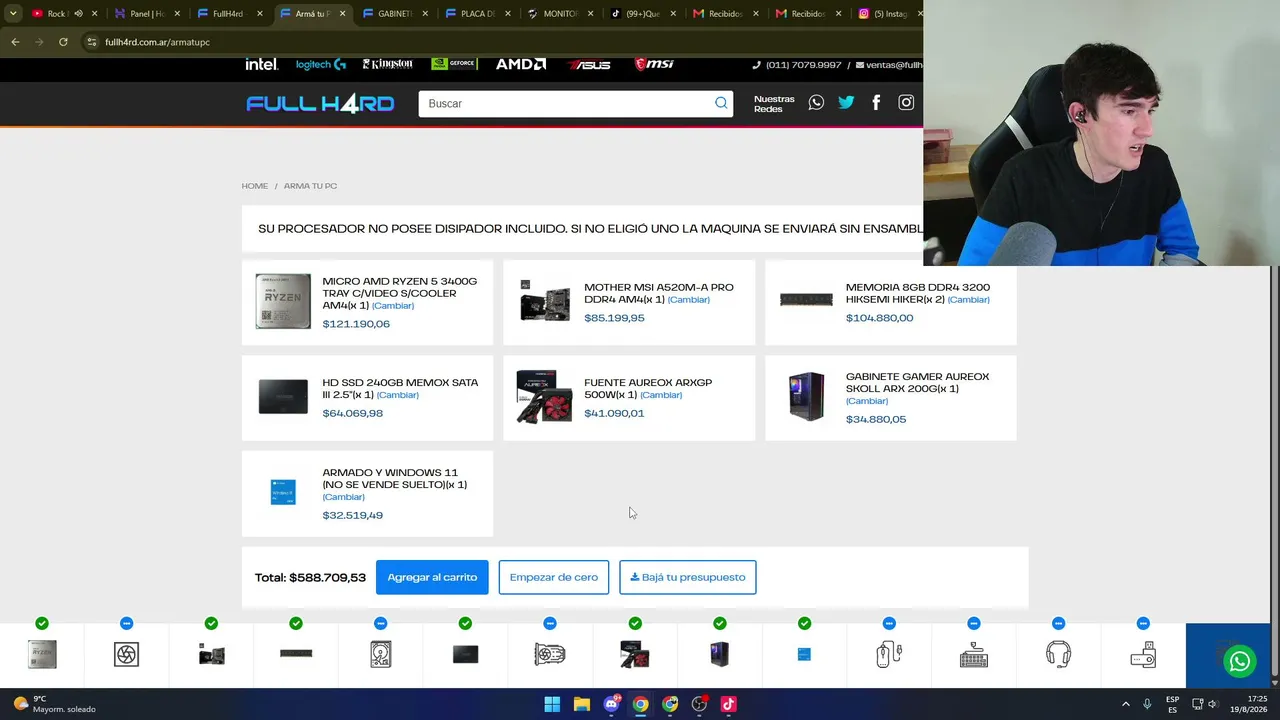Click the search magnifier icon
Screen dimensions: 1280x720
pyautogui.click(x=721, y=103)
